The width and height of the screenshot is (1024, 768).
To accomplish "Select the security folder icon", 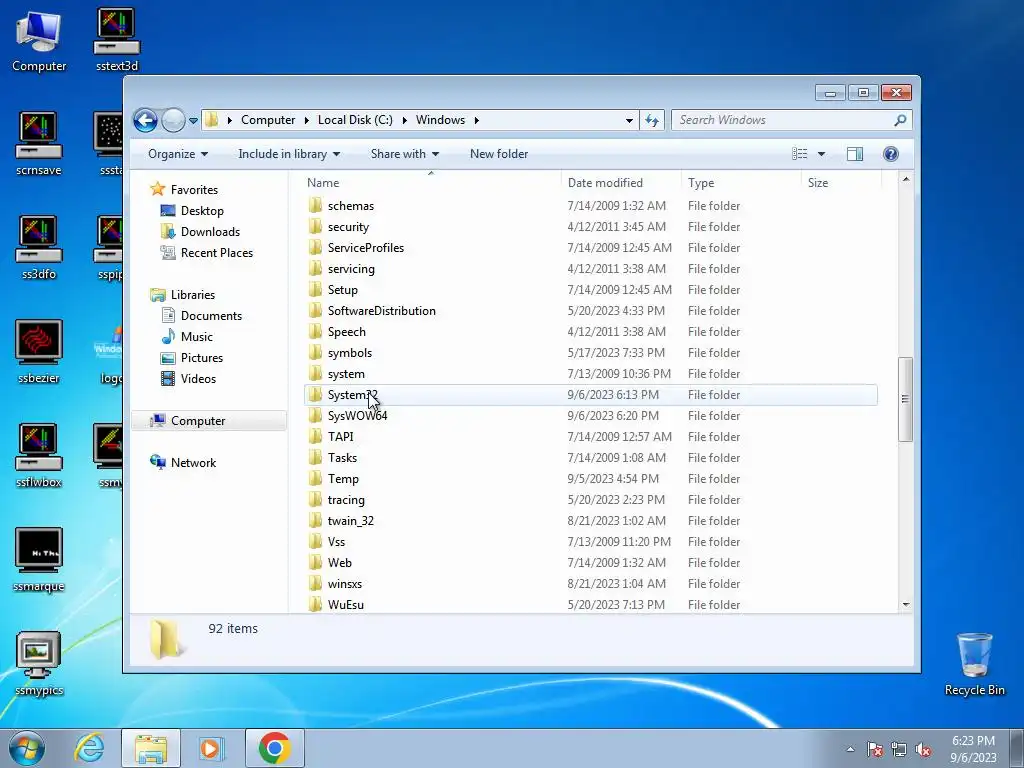I will 315,227.
